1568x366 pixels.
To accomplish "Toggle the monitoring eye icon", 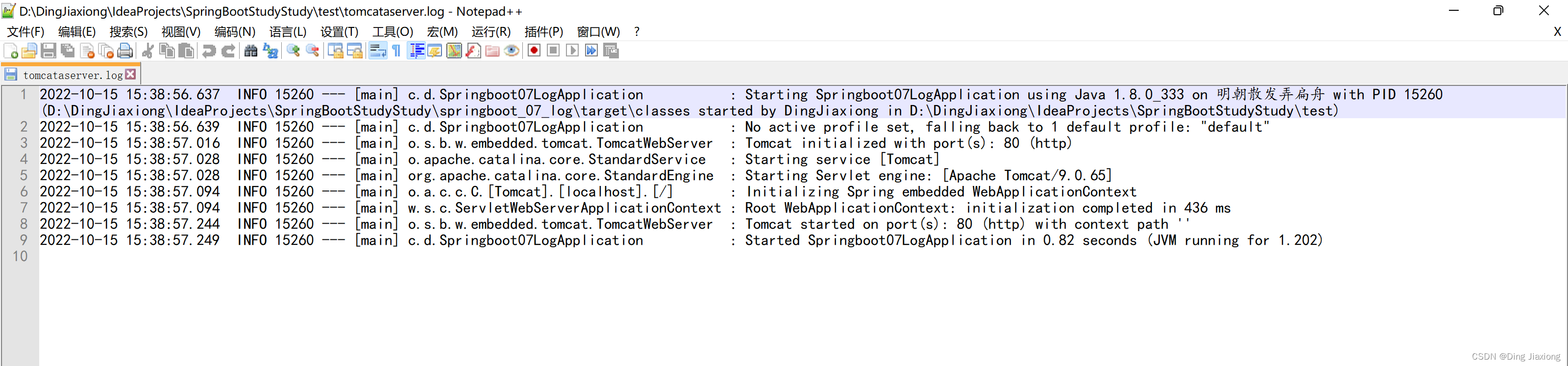I will pyautogui.click(x=511, y=51).
